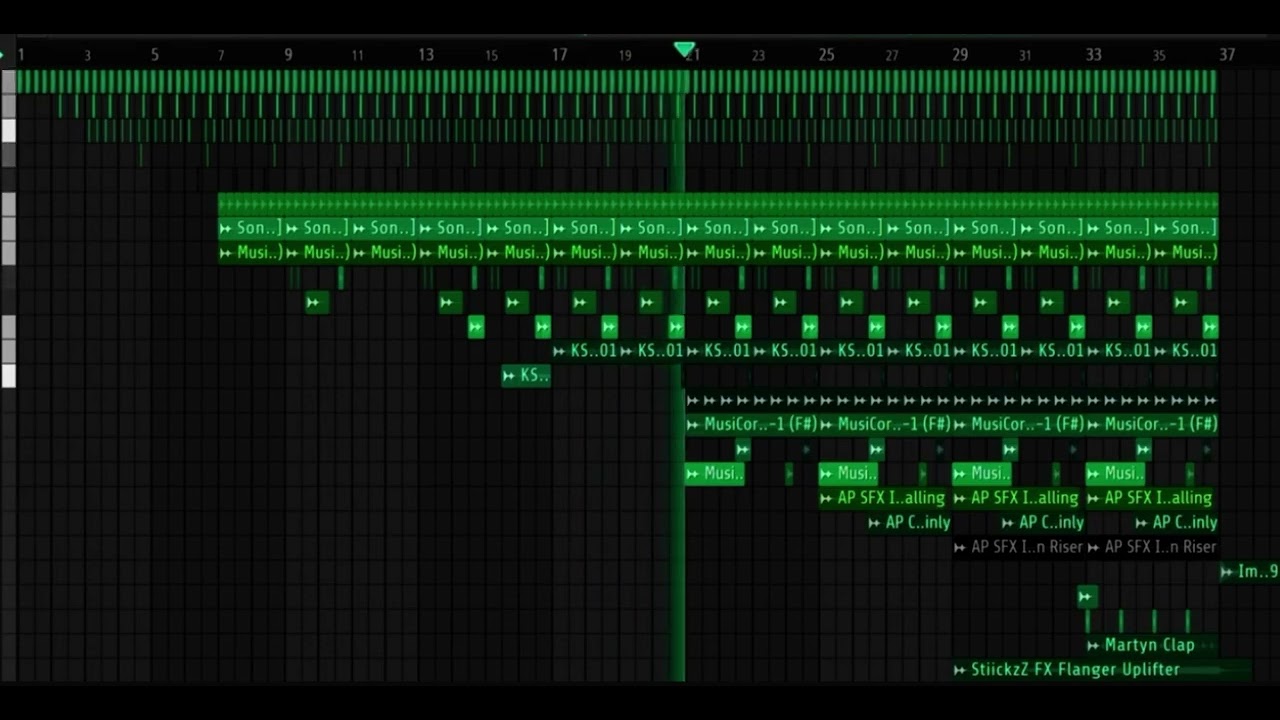
Task: Select the AP C..inly clip before bar 31
Action: [1043, 522]
